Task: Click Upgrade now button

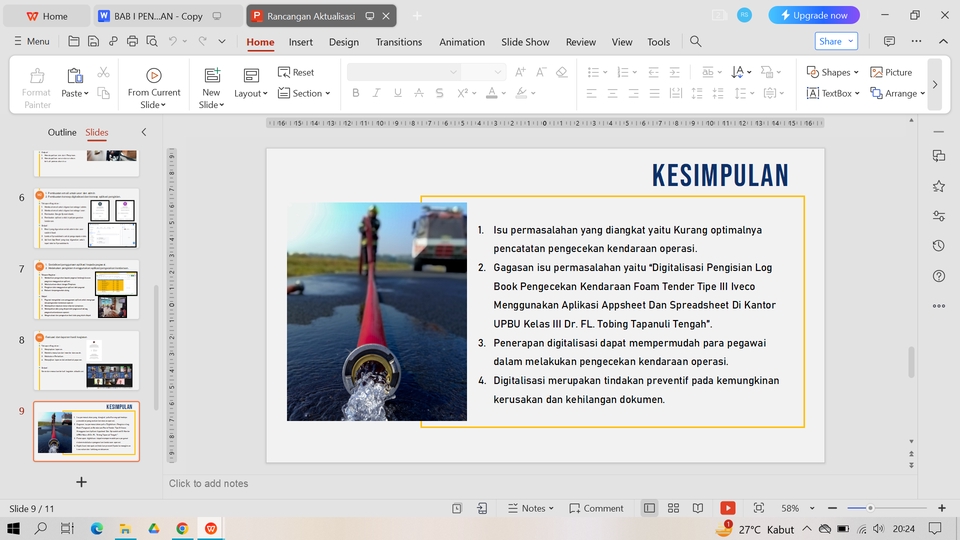Action: click(814, 15)
